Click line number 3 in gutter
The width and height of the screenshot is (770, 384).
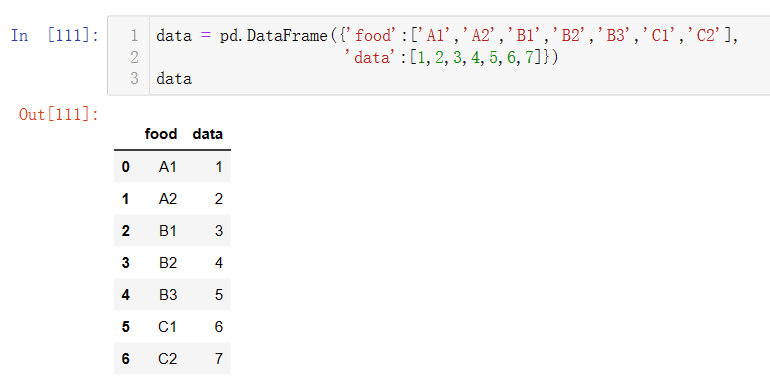click(134, 79)
